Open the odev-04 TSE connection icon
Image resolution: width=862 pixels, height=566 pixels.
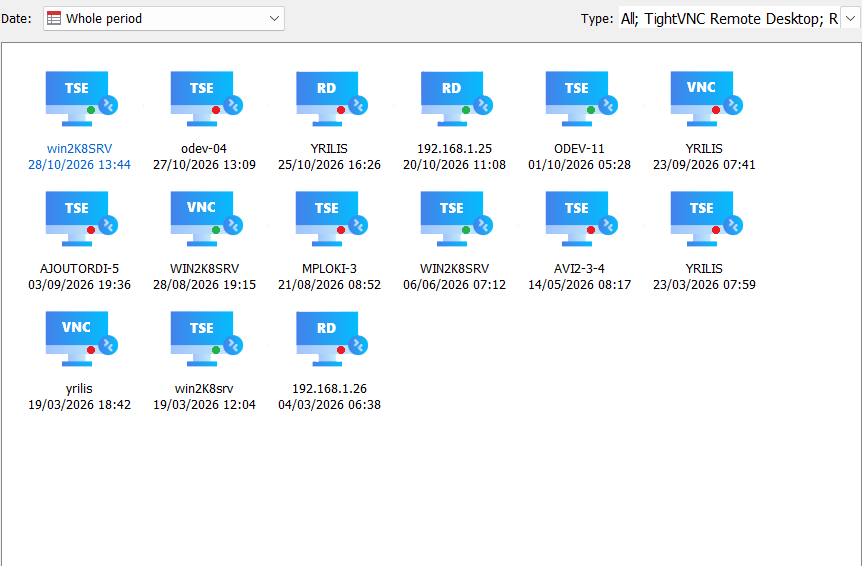206,99
